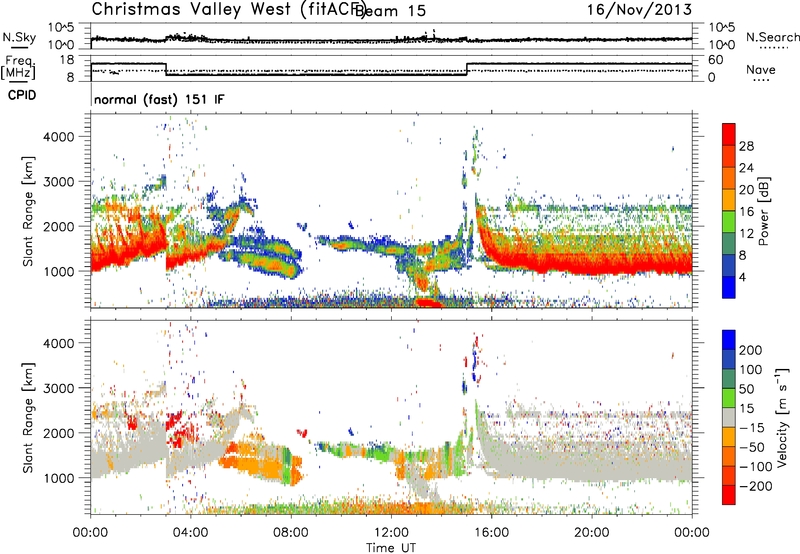
Task: Click the '10^5' value beside N.Sky
Action: [x=61, y=28]
